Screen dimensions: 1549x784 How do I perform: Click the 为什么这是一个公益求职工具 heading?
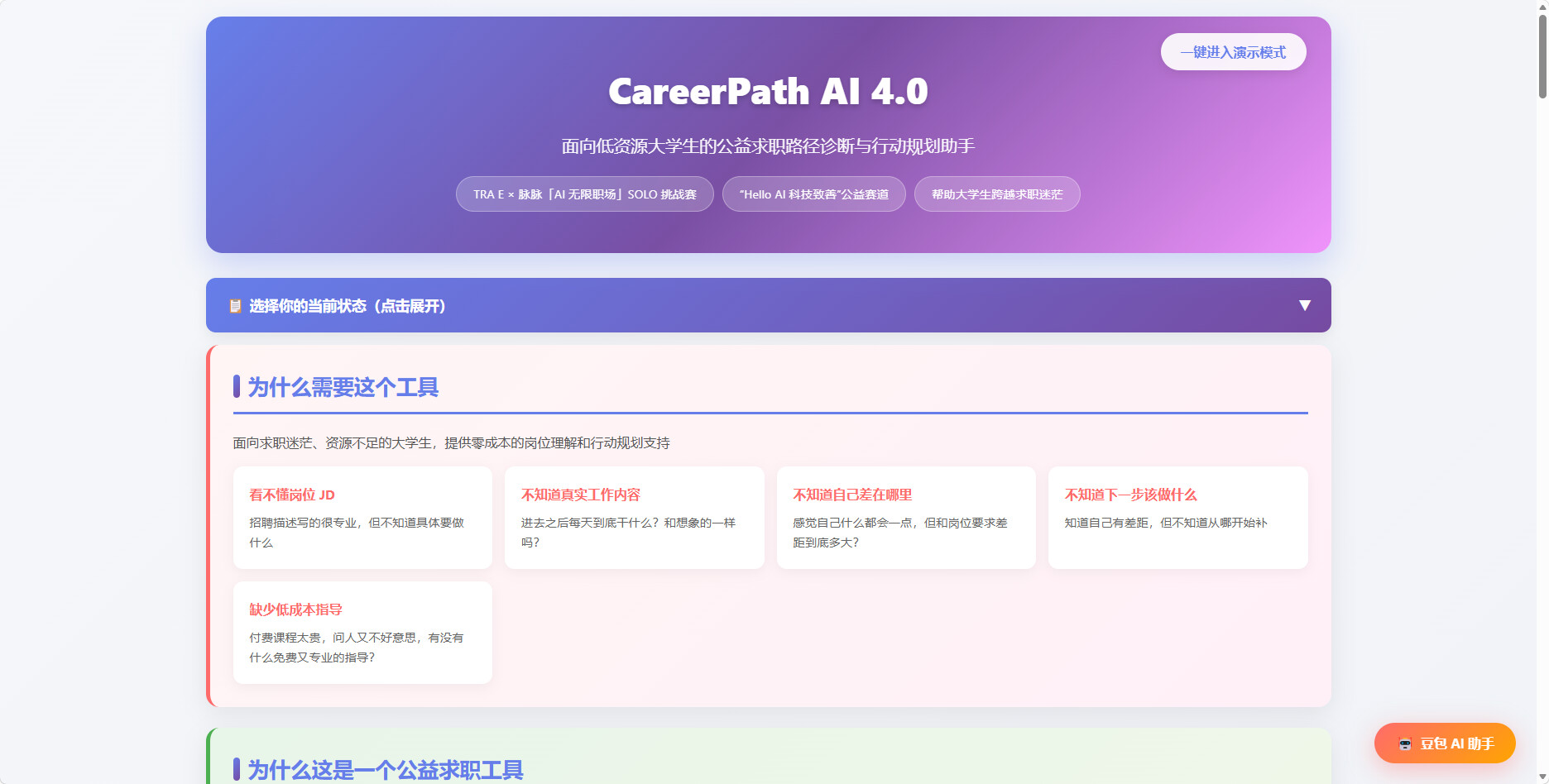pos(386,770)
